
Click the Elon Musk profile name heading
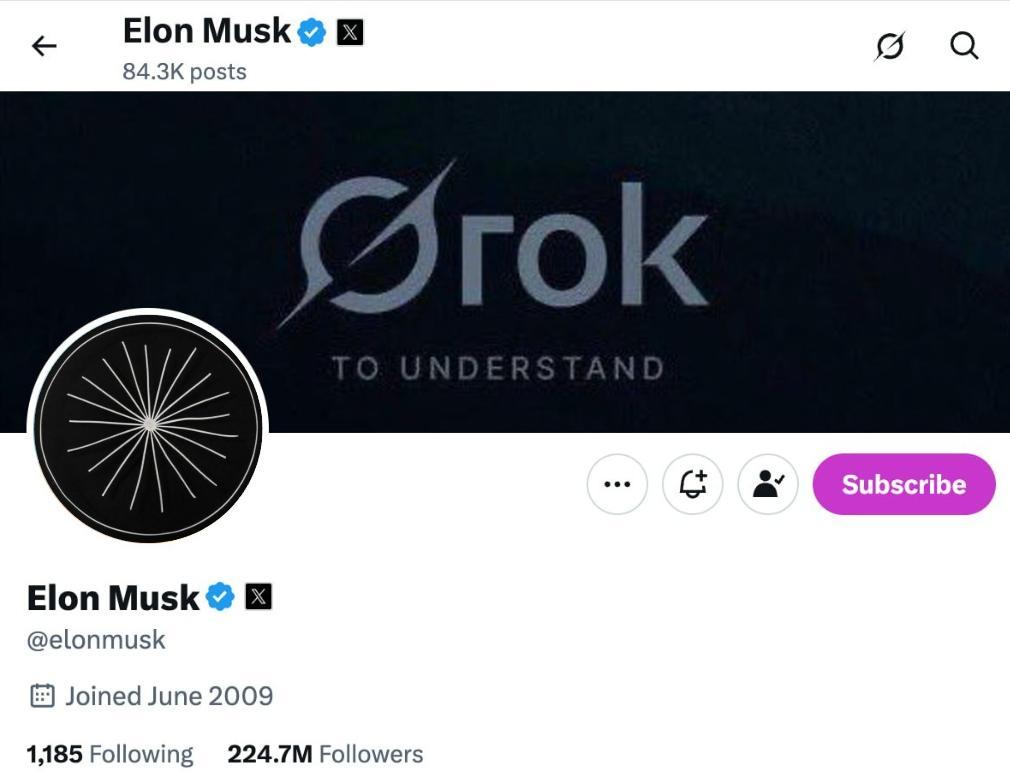[x=113, y=598]
